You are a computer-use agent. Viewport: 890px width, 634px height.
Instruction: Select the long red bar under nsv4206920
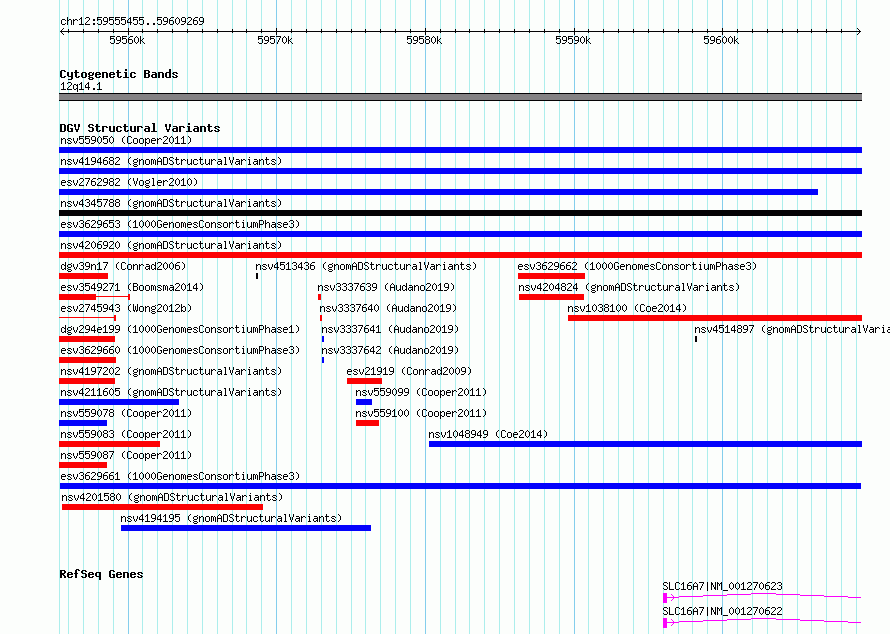tap(460, 255)
